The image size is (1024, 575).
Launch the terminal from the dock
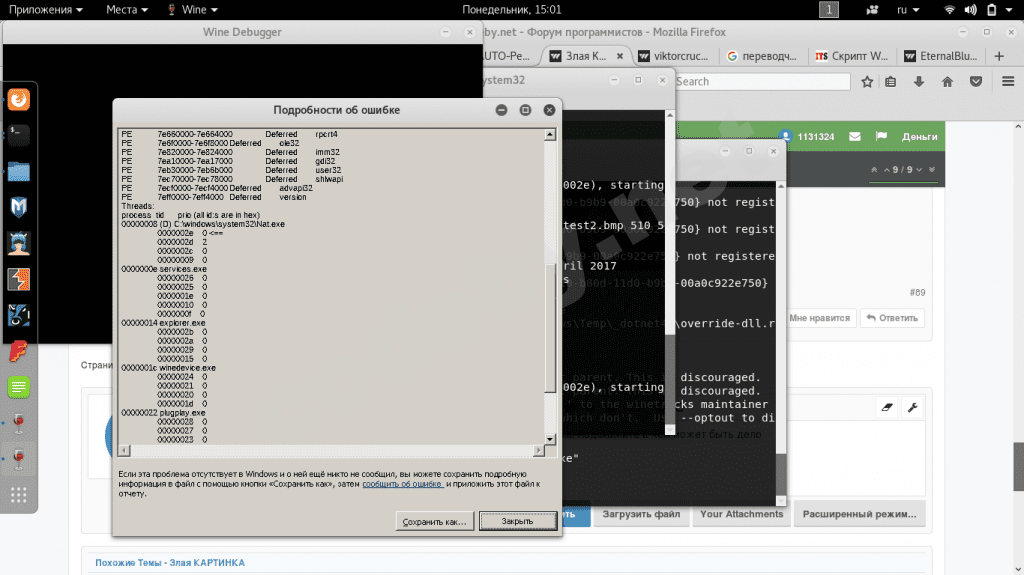click(19, 133)
